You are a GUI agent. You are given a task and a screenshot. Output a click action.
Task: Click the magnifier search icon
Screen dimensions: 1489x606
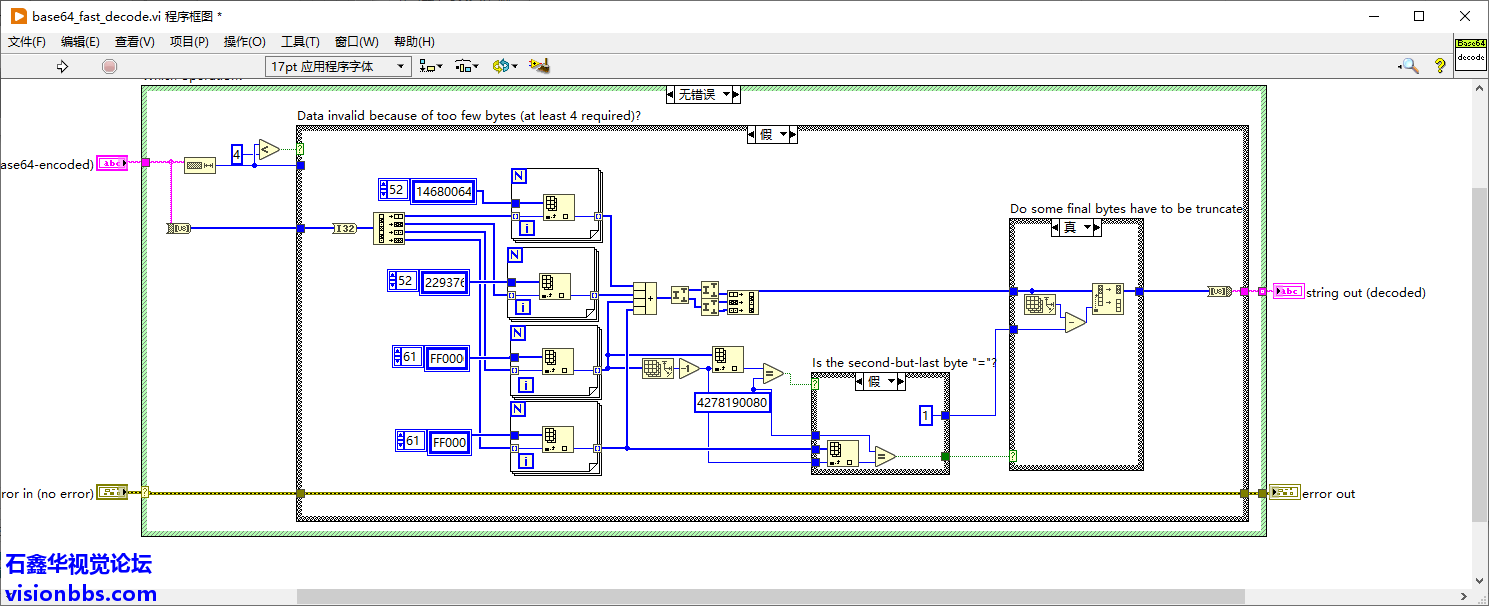pos(1409,66)
